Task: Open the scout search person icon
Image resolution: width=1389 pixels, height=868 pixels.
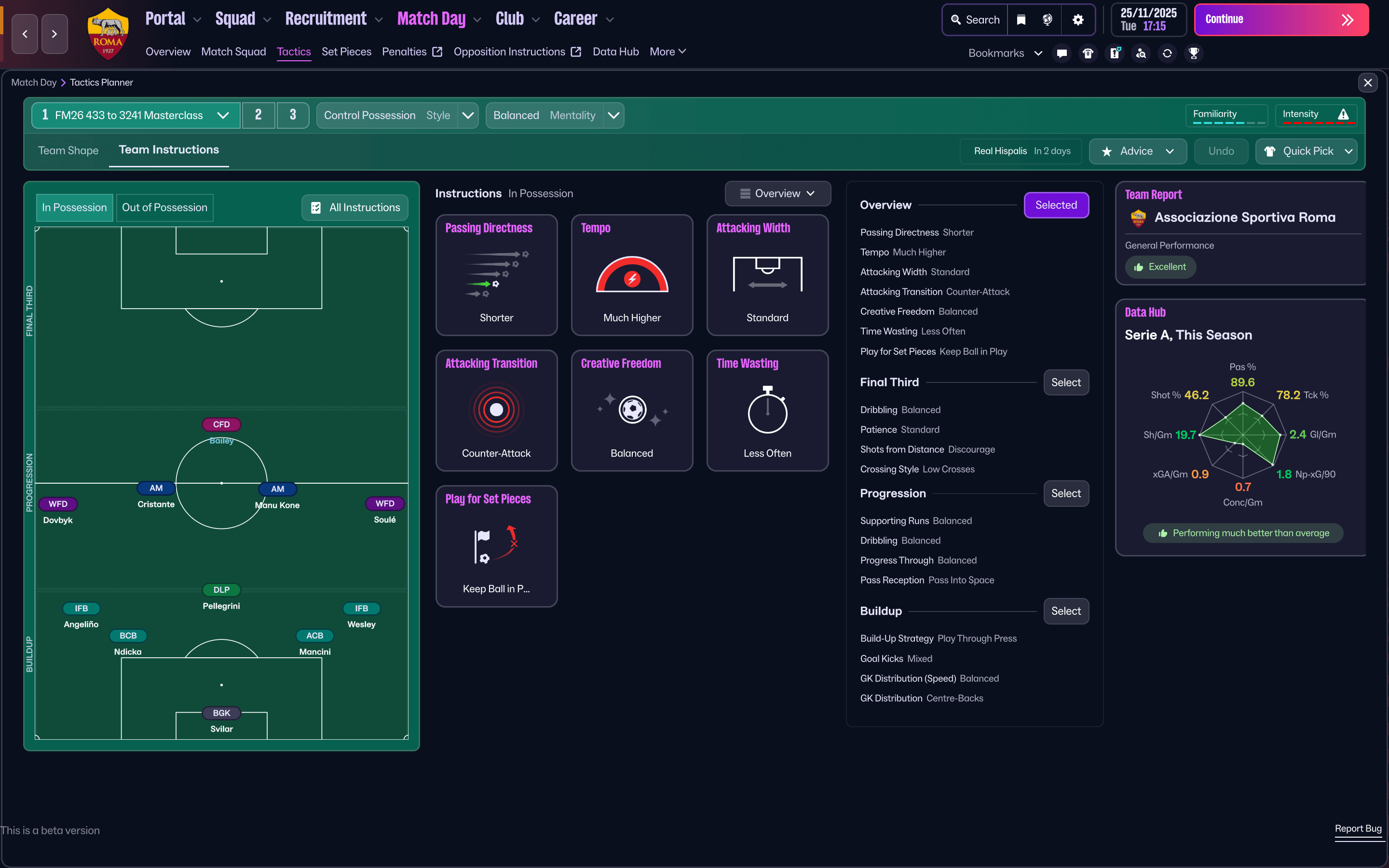Action: (x=1141, y=53)
